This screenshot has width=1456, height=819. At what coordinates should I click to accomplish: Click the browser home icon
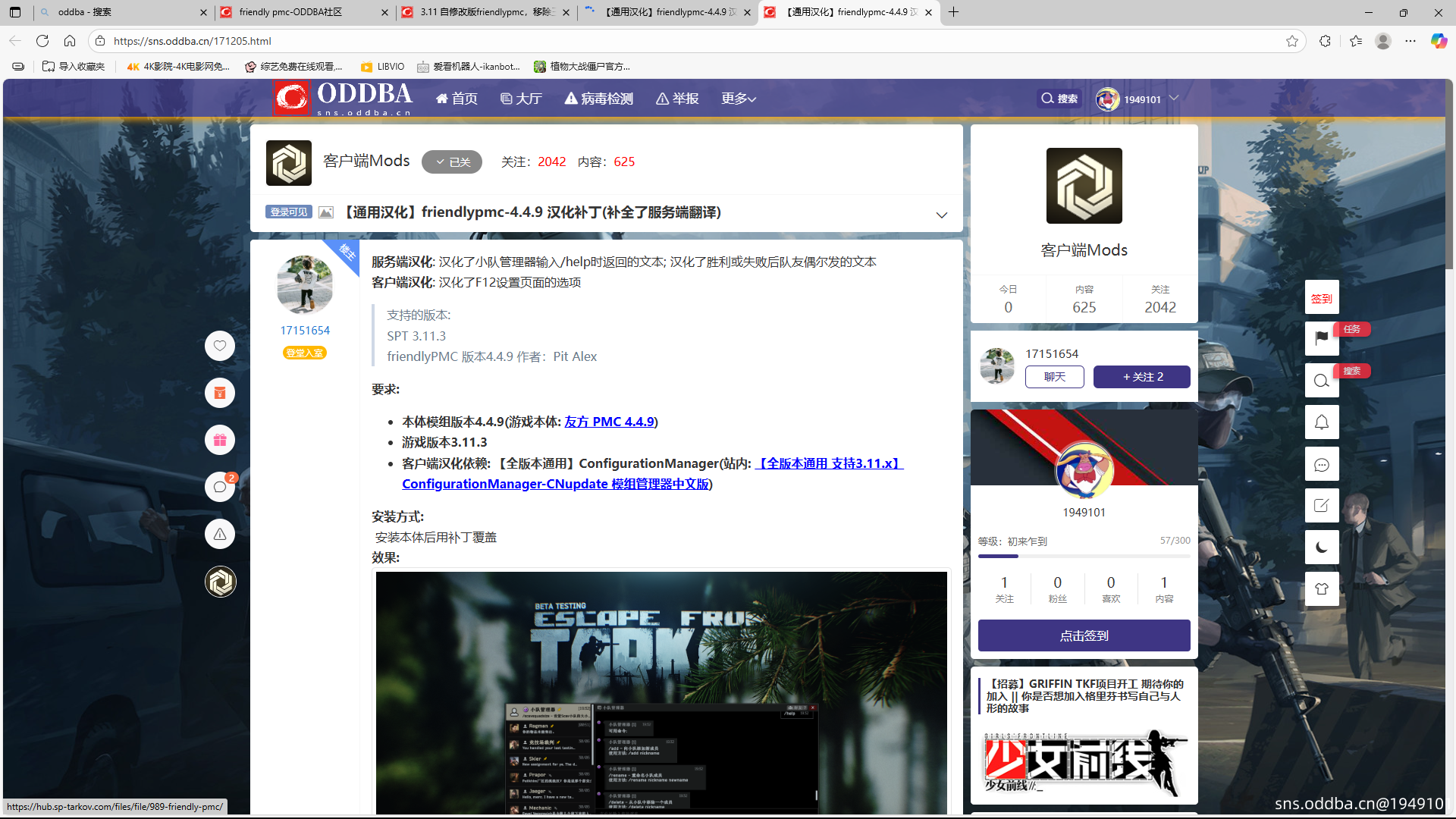pyautogui.click(x=70, y=41)
